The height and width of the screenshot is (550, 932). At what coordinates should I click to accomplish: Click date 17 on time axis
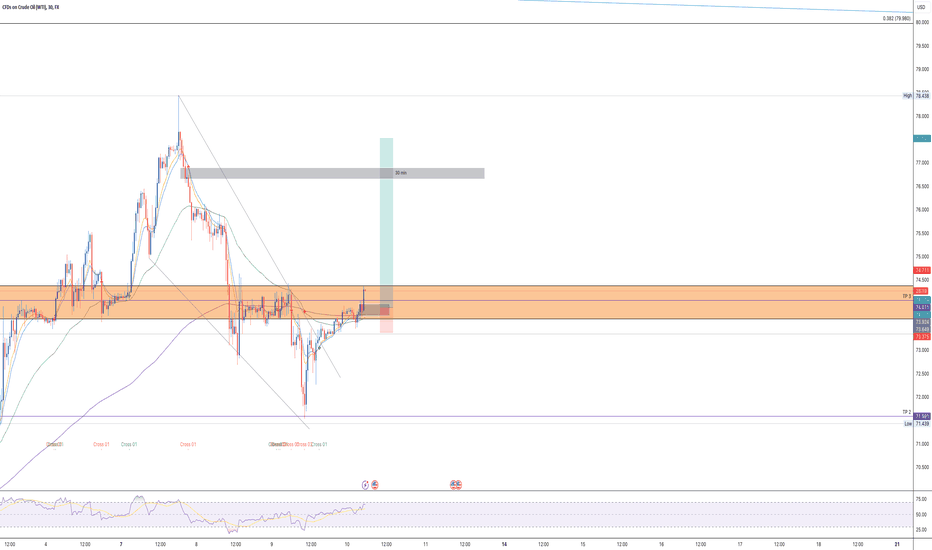click(x=740, y=544)
